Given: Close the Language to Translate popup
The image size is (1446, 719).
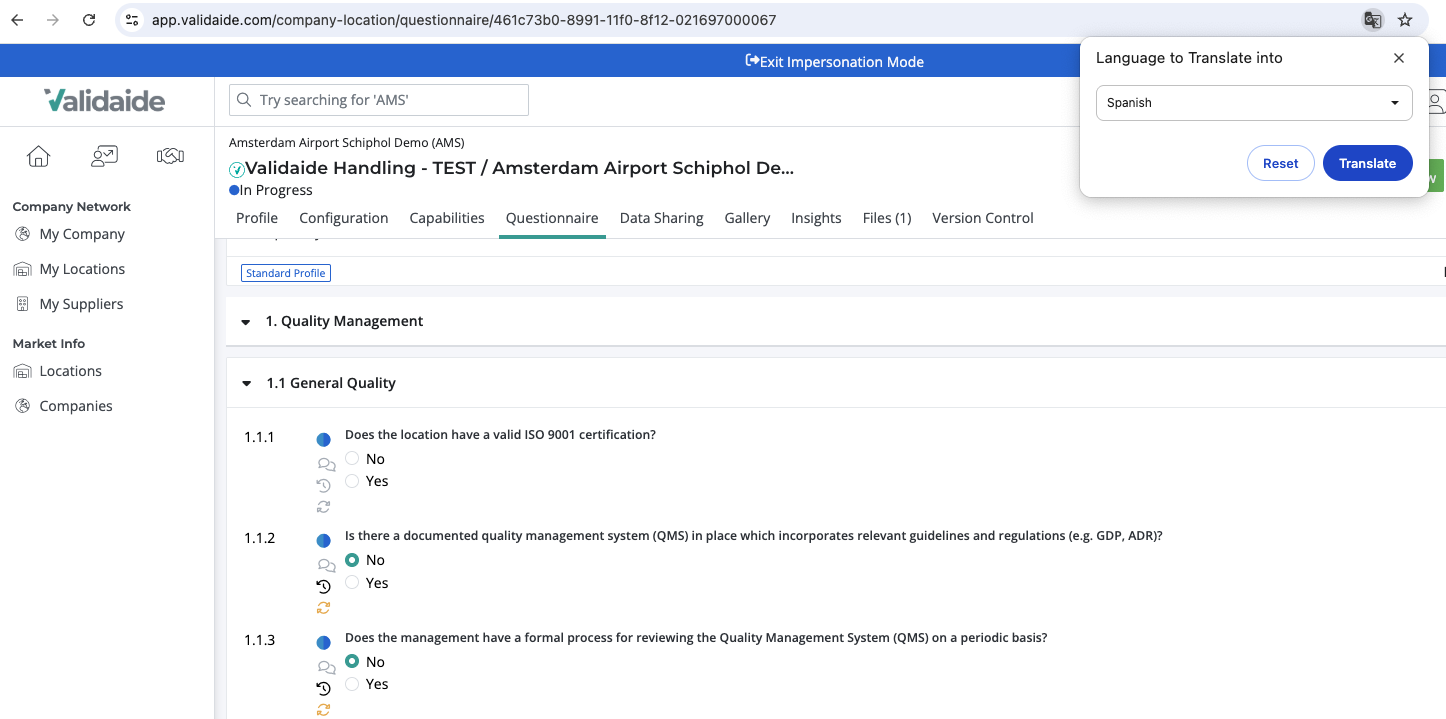Looking at the screenshot, I should [x=1399, y=58].
